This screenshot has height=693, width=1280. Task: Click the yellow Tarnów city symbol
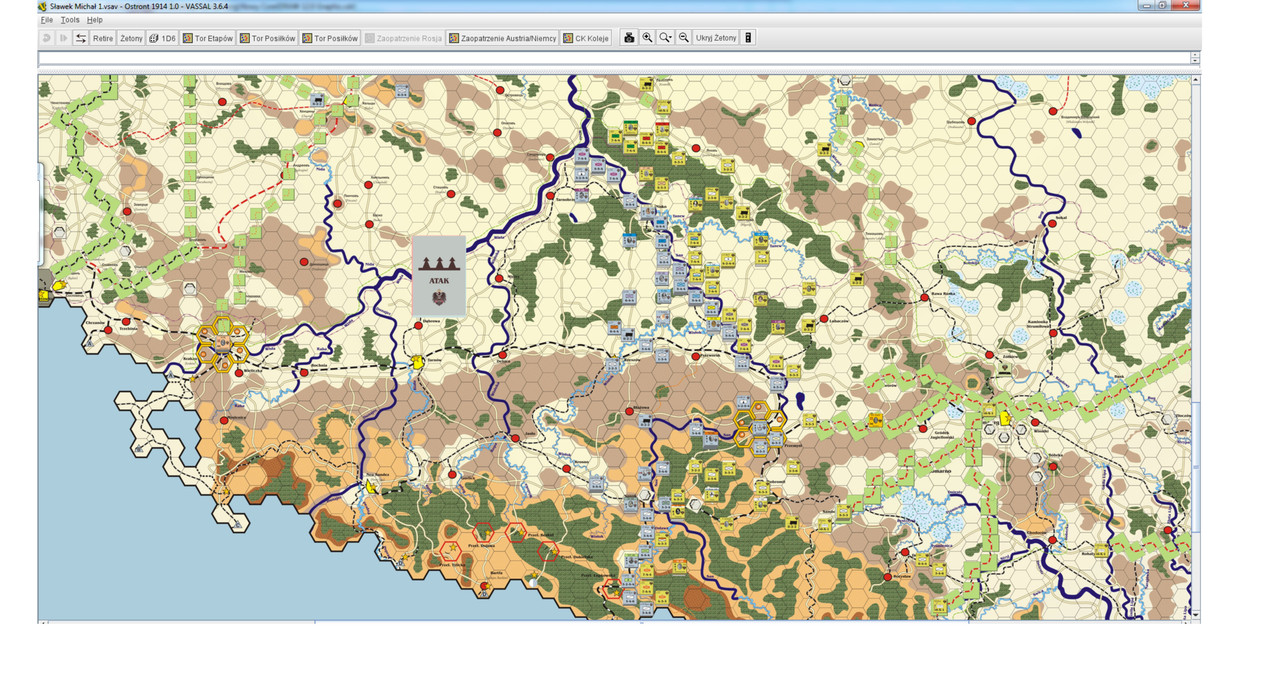(x=418, y=363)
